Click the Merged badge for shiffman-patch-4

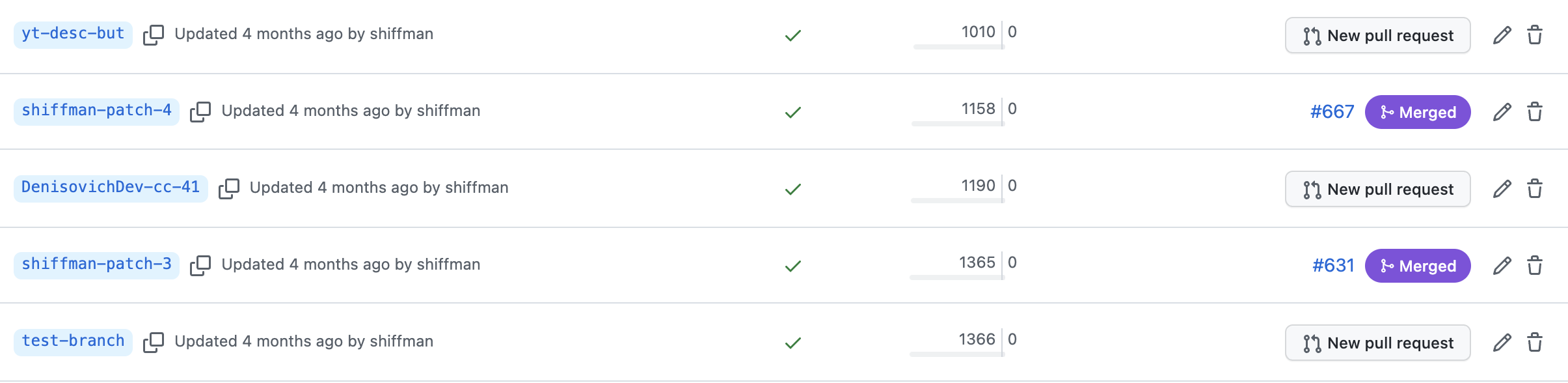pyautogui.click(x=1419, y=111)
